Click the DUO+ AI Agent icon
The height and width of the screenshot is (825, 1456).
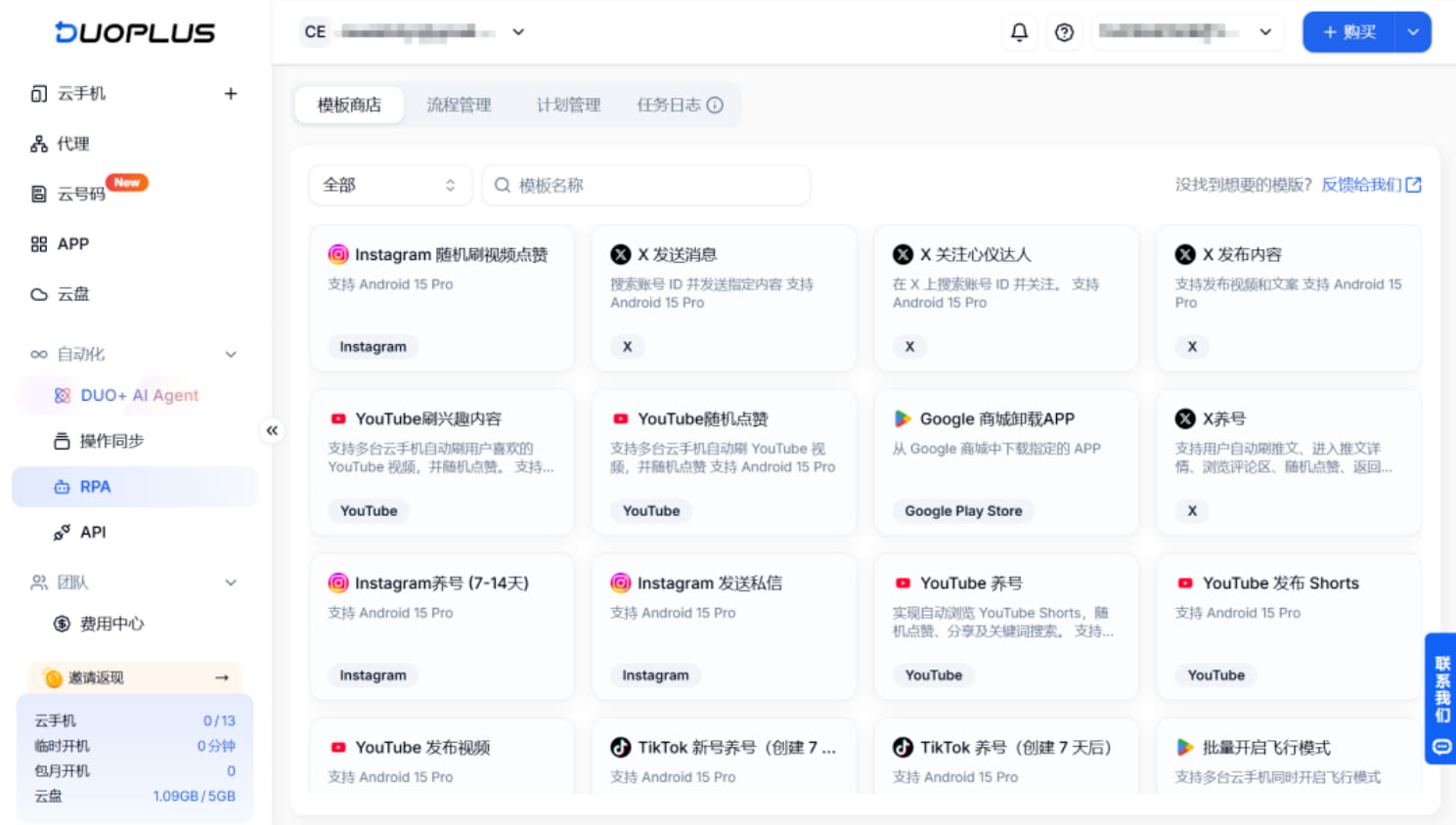tap(63, 395)
